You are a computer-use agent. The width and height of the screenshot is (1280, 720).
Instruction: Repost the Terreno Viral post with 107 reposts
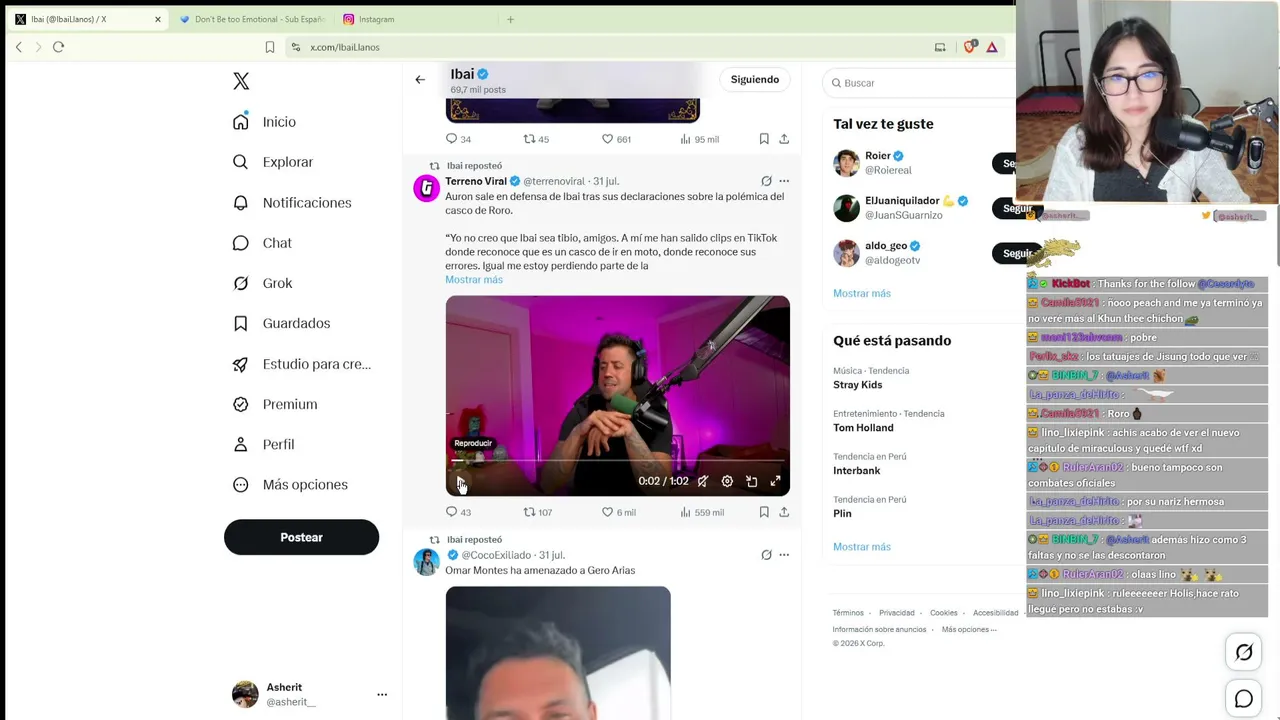tap(538, 512)
